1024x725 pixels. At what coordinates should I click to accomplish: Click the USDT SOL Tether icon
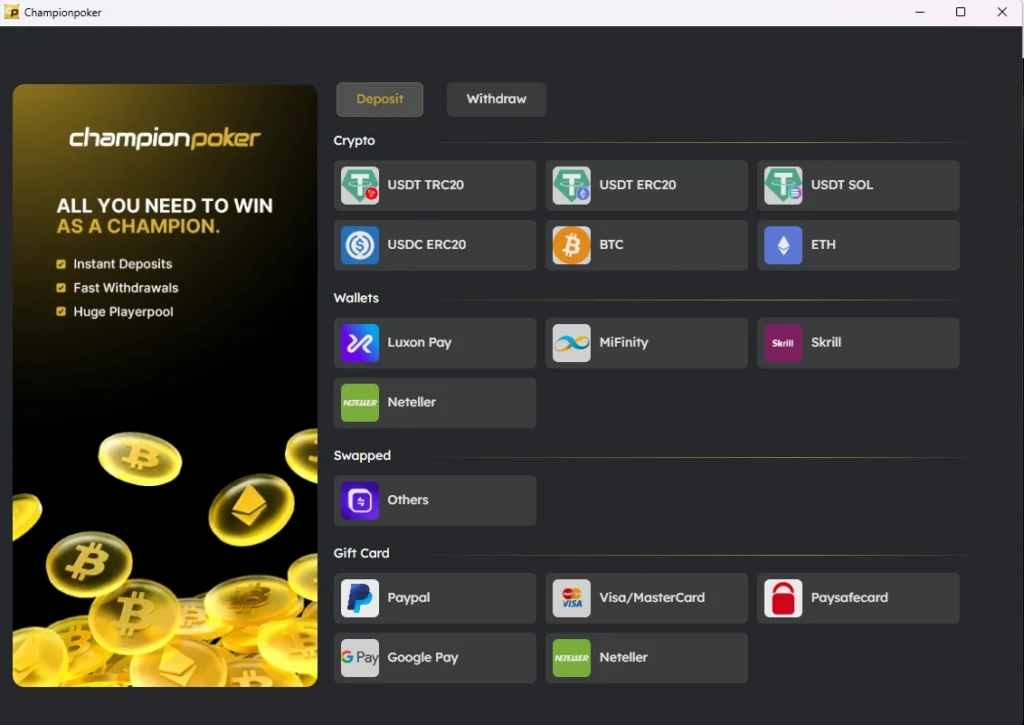point(783,185)
